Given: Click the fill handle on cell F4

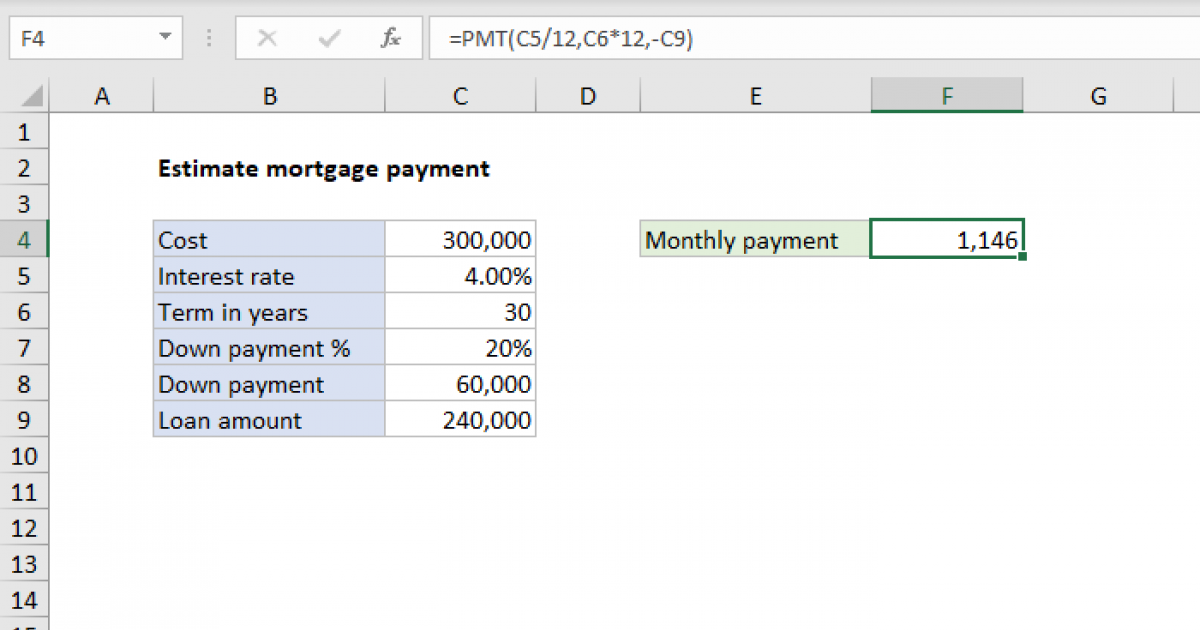Looking at the screenshot, I should coord(1022,258).
